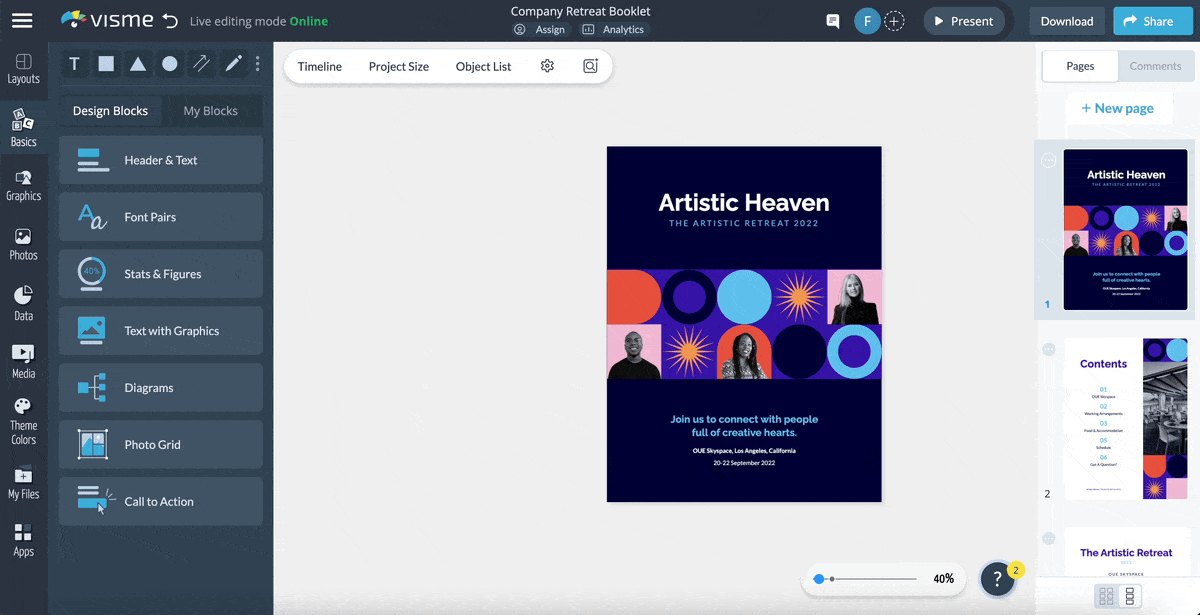Viewport: 1200px width, 615px height.
Task: Select the pen drawing tool
Action: pyautogui.click(x=233, y=64)
